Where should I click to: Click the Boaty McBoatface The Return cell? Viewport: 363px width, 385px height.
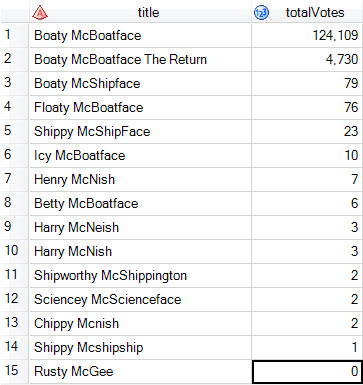tap(140, 59)
